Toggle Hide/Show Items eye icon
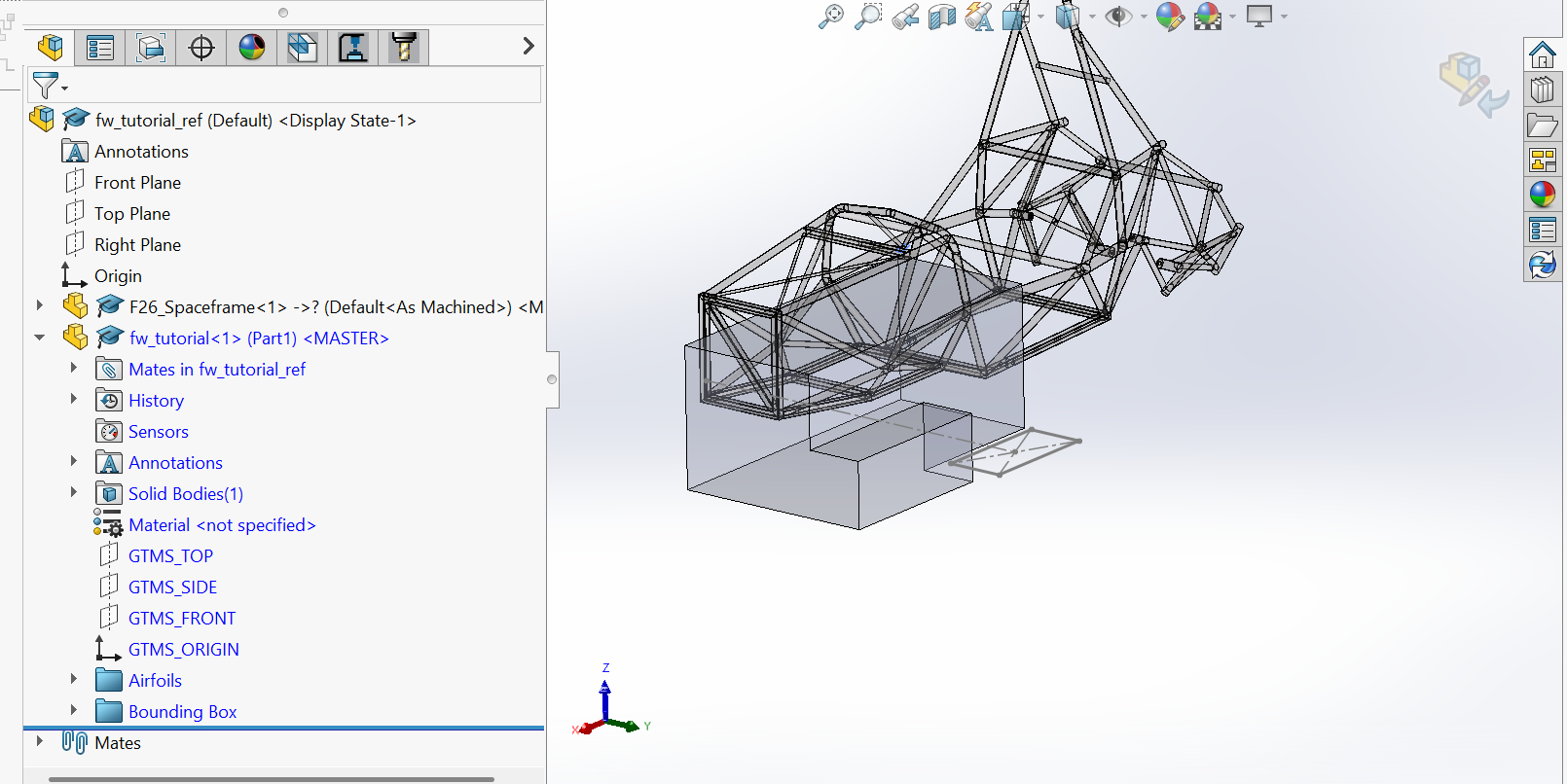The height and width of the screenshot is (784, 1567). tap(1118, 17)
